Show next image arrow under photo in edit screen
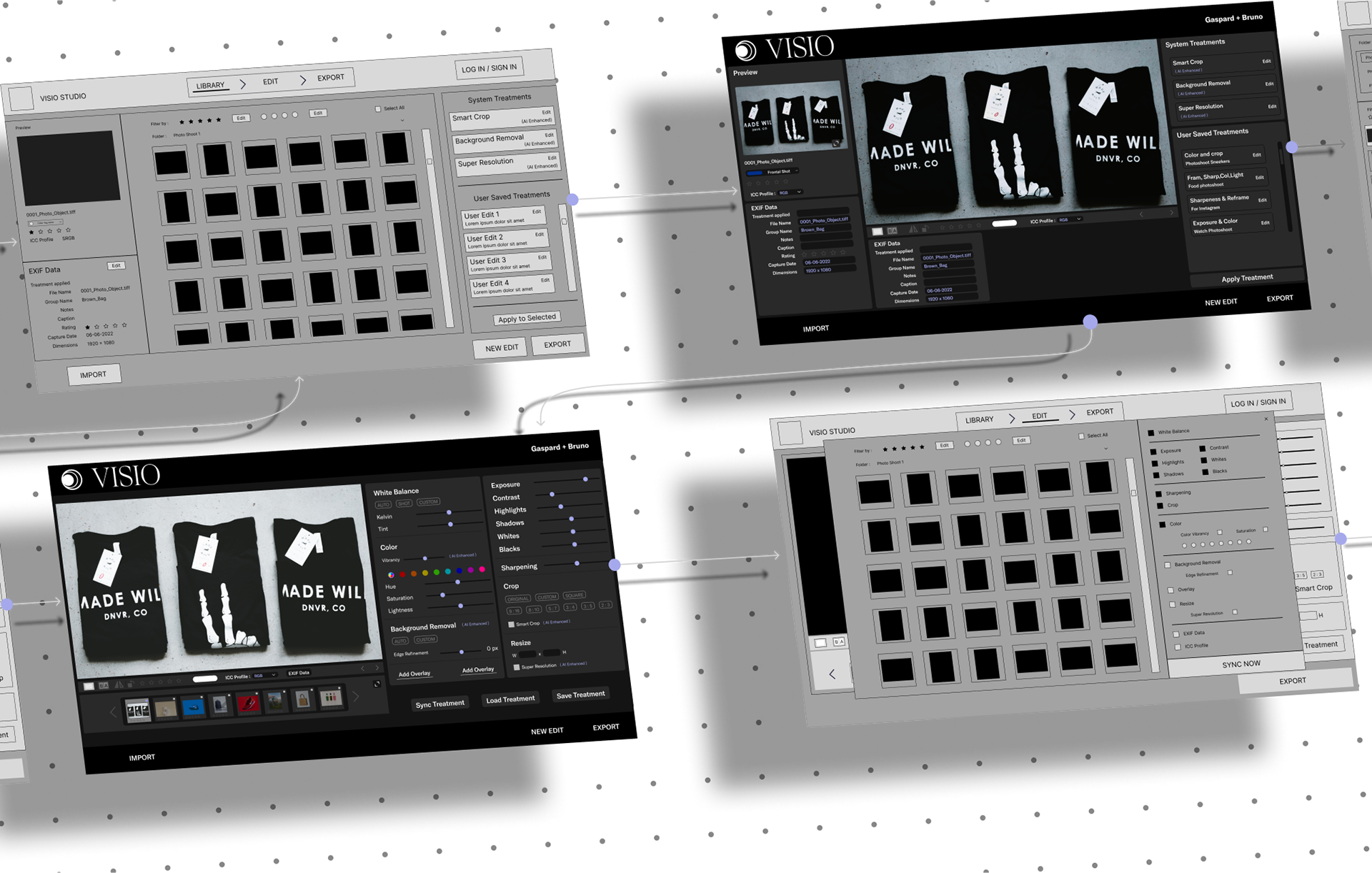The height and width of the screenshot is (873, 1372). point(377,667)
